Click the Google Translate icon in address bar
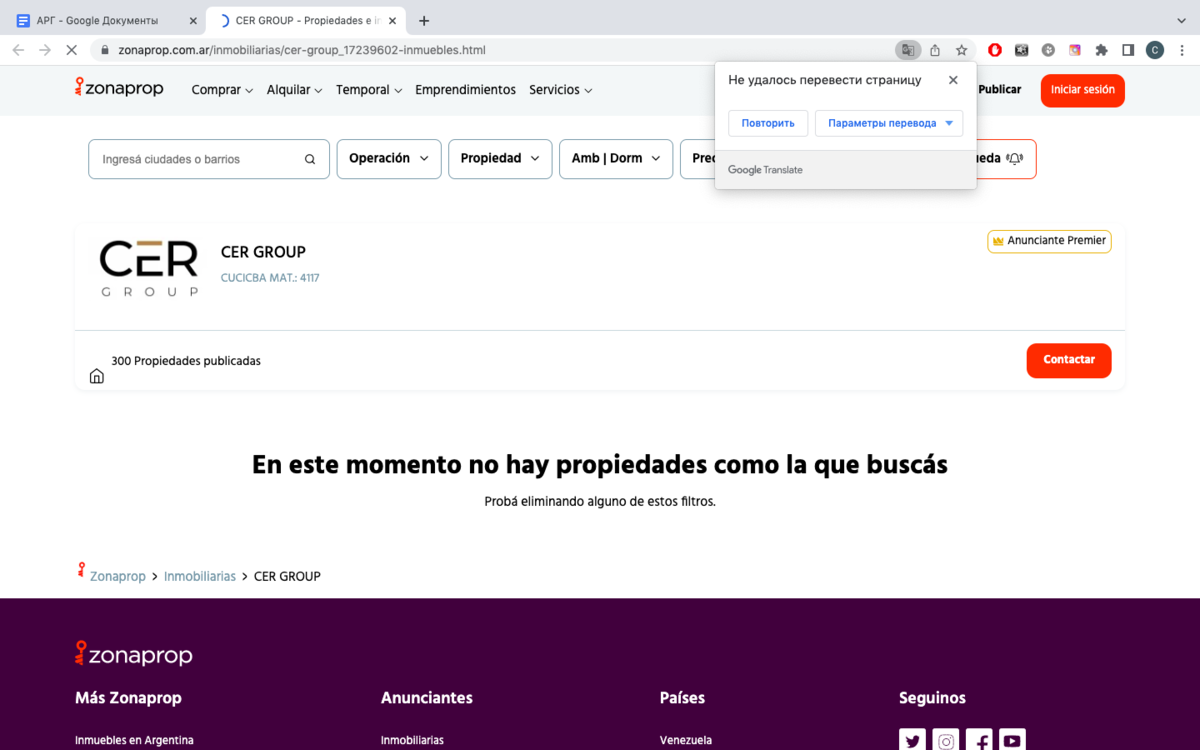 click(907, 50)
